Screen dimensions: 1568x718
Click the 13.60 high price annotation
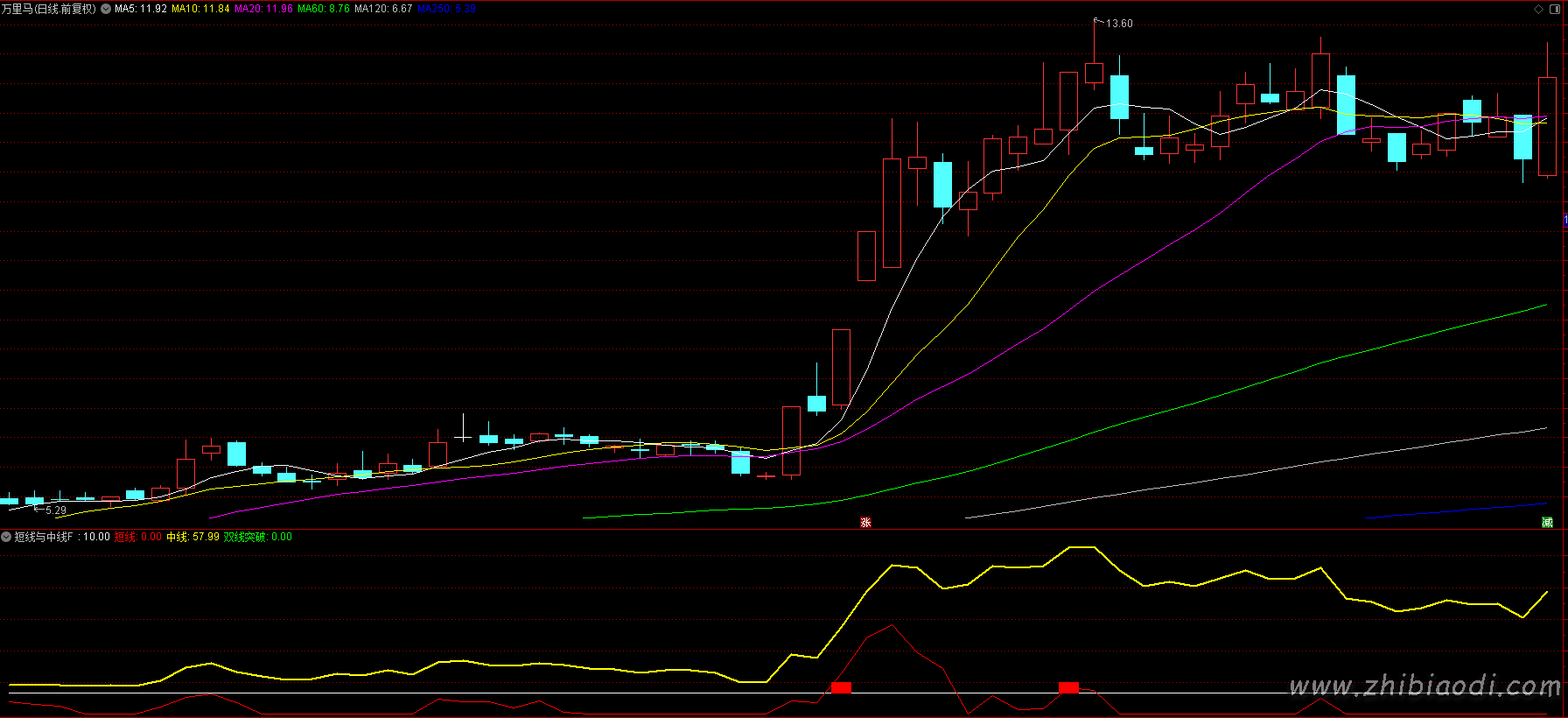coord(1119,24)
